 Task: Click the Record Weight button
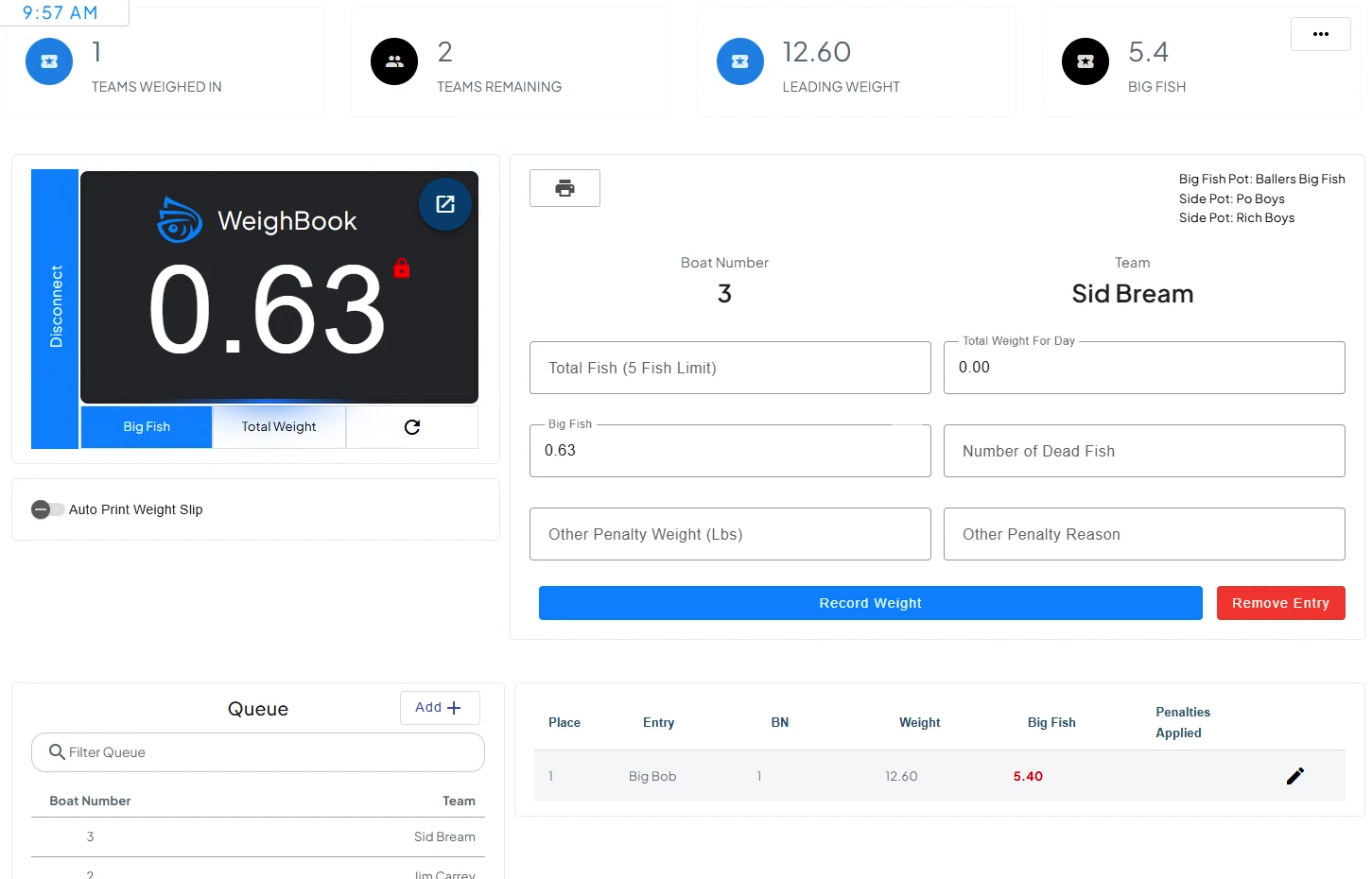click(871, 603)
